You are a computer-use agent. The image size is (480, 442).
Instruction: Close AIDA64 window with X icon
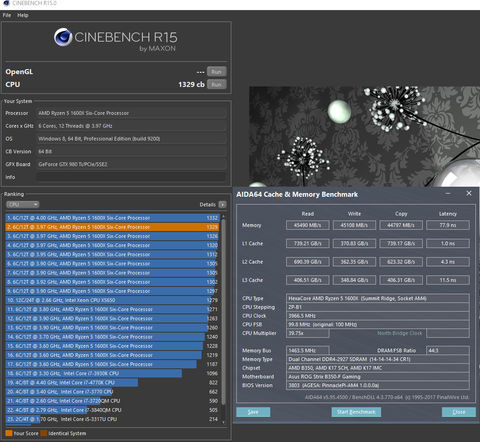point(469,193)
